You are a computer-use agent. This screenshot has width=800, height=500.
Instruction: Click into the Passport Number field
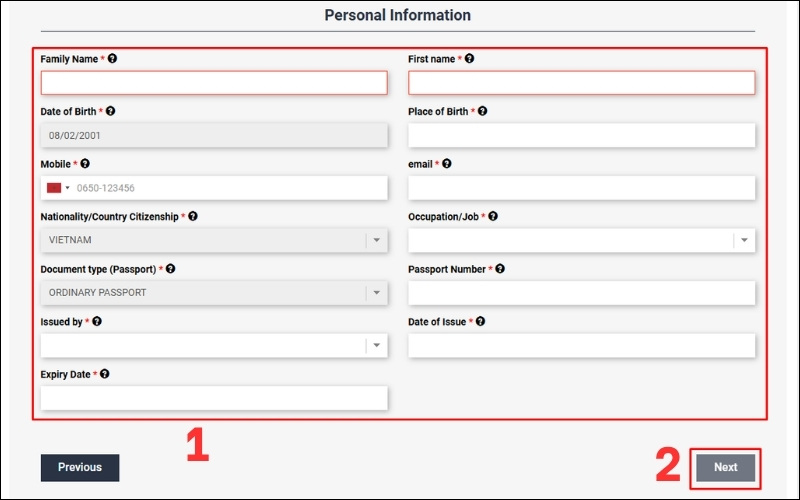(581, 293)
